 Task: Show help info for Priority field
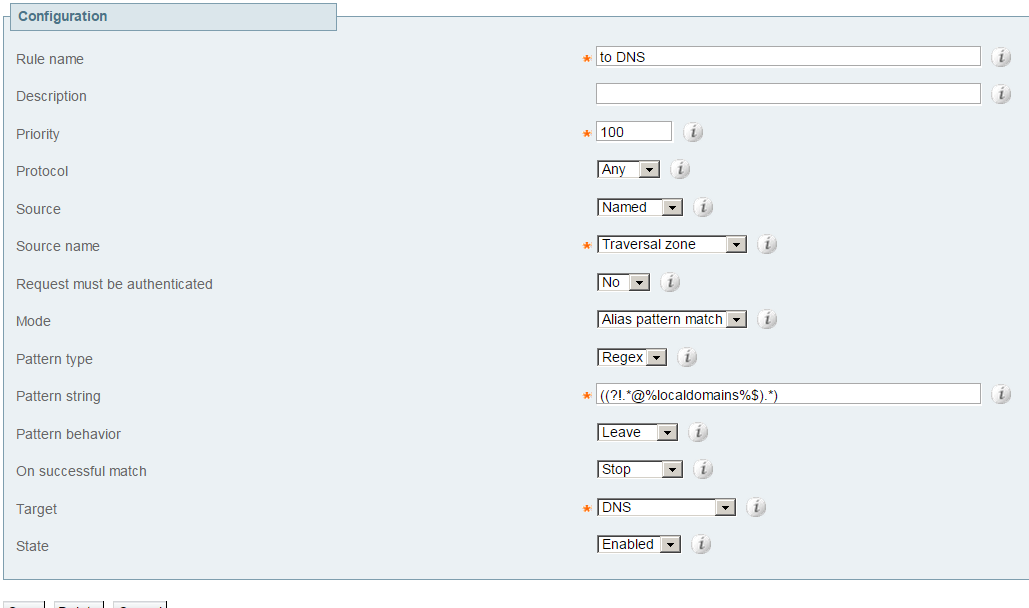[693, 132]
